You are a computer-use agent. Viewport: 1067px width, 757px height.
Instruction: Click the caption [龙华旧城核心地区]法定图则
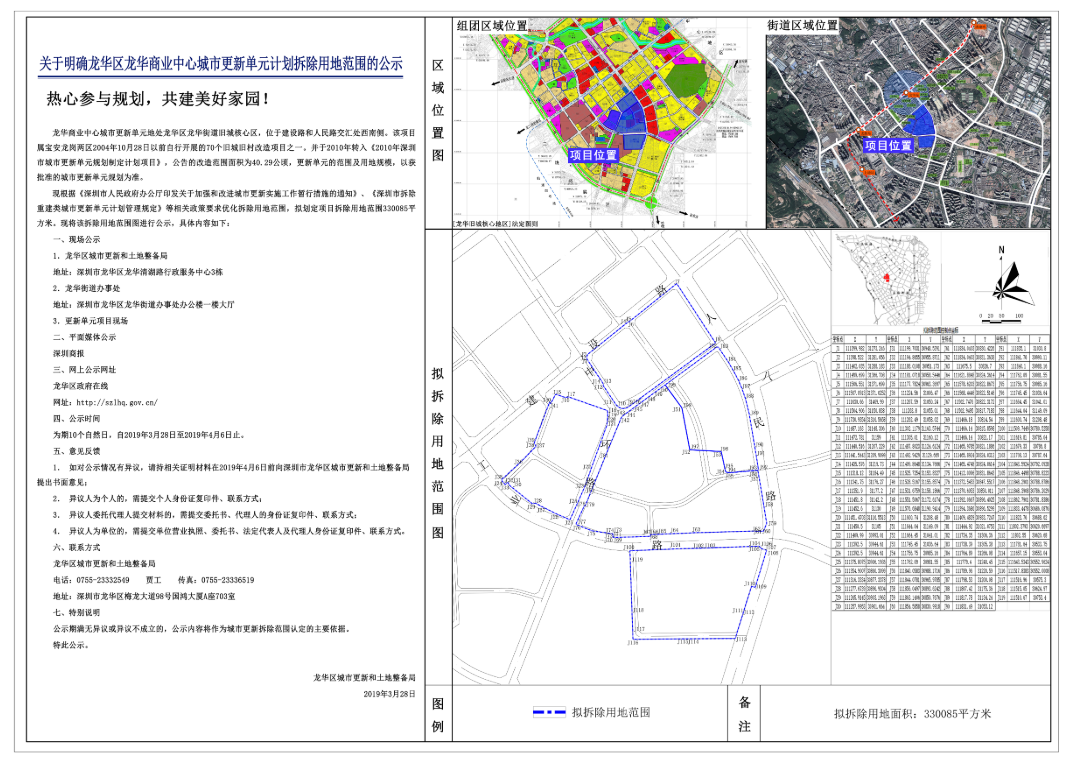(x=496, y=224)
